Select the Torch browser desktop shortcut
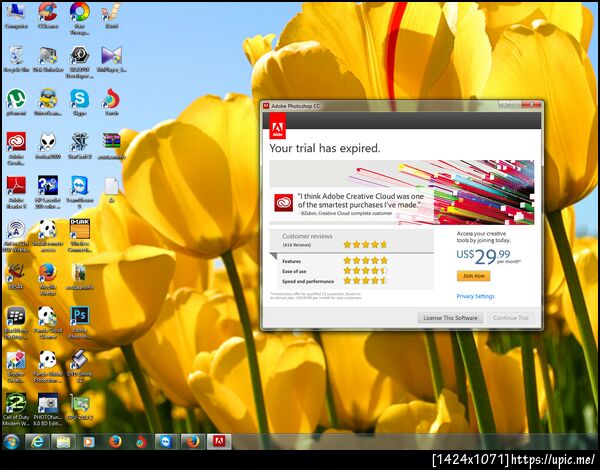Image resolution: width=600 pixels, height=470 pixels. click(111, 103)
